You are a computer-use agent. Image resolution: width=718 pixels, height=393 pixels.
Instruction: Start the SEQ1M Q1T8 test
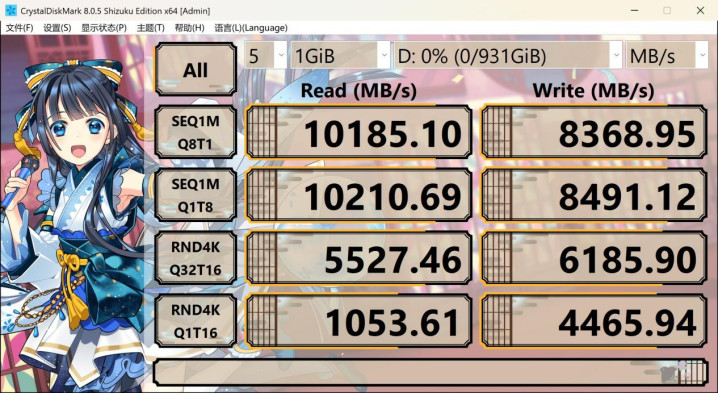196,195
